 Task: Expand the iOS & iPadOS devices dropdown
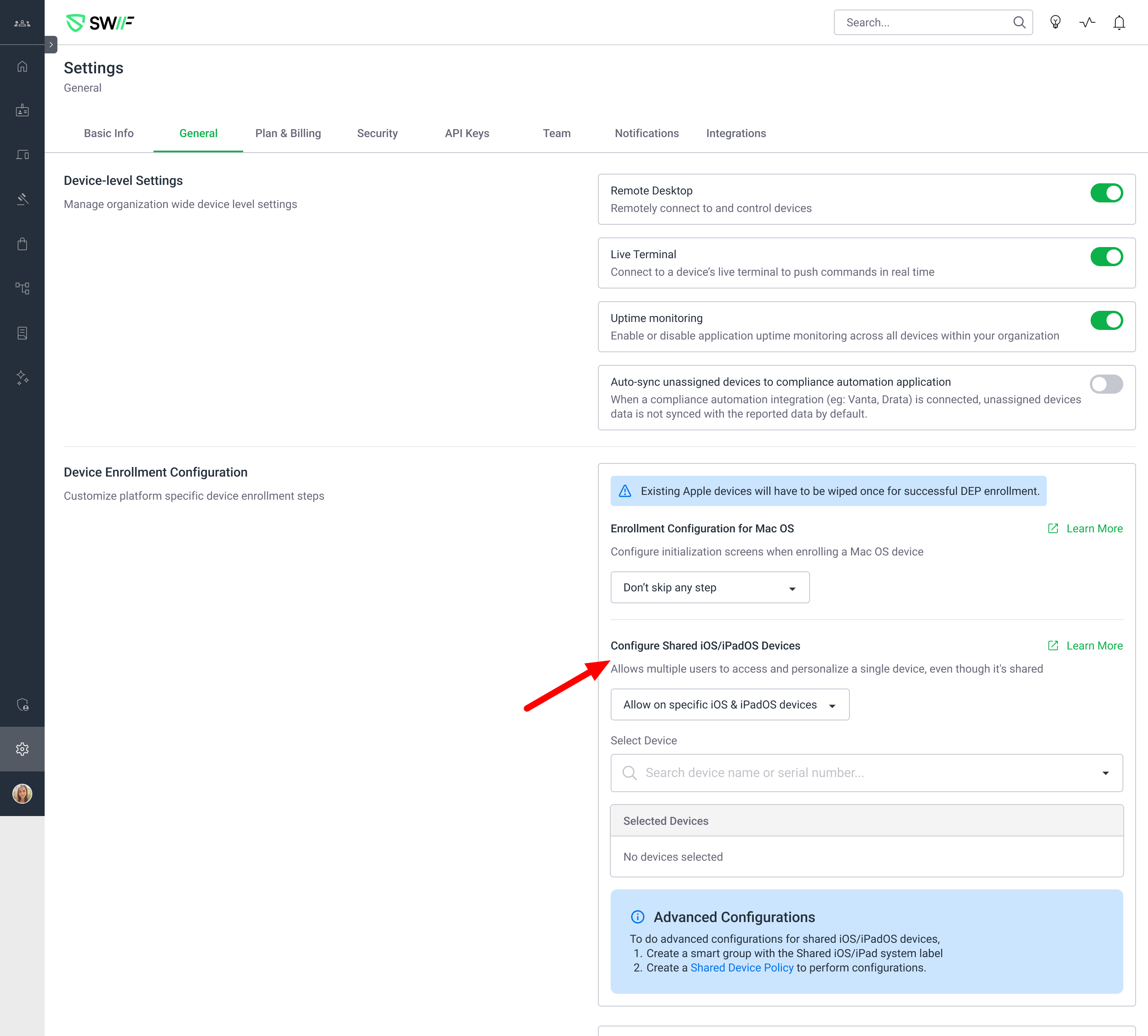[x=729, y=705]
